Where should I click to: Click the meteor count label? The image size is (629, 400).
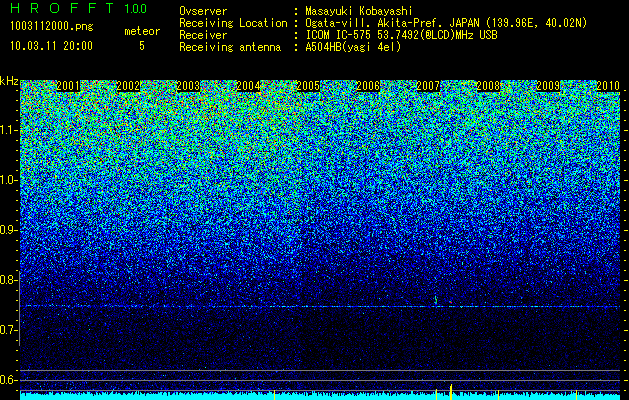point(142,31)
